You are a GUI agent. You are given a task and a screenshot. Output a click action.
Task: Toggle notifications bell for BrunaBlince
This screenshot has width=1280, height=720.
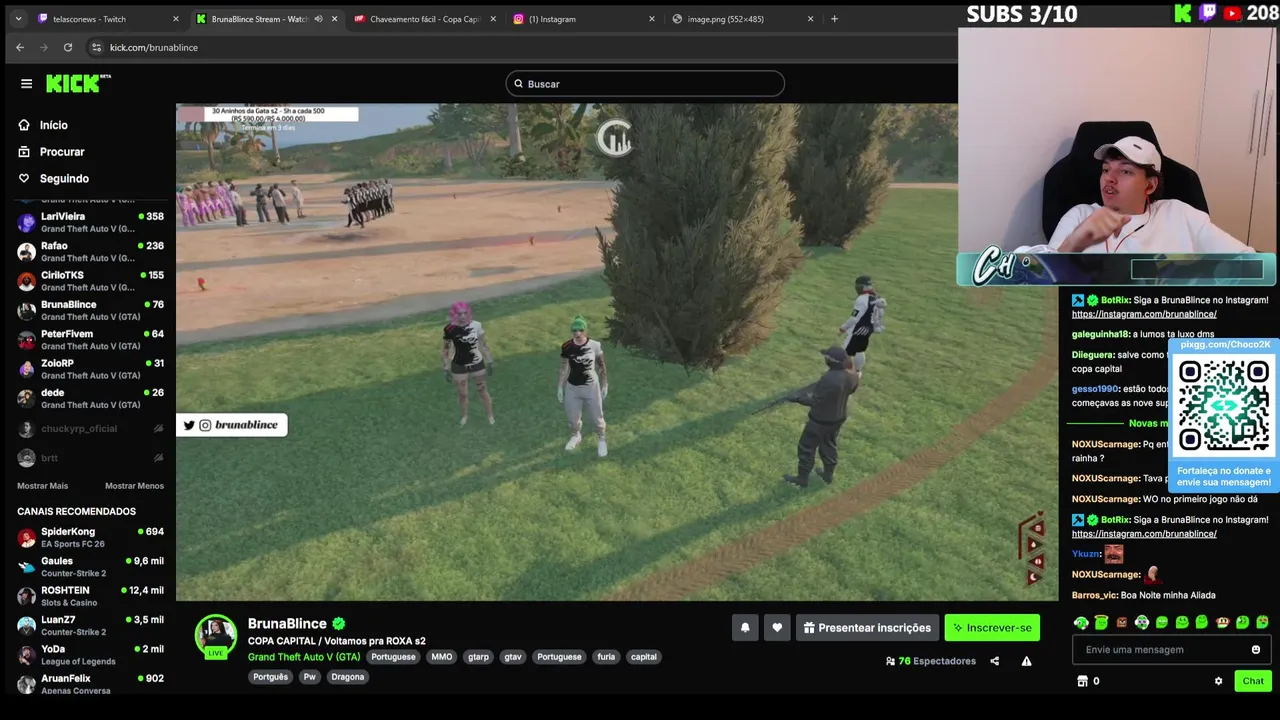(x=745, y=628)
